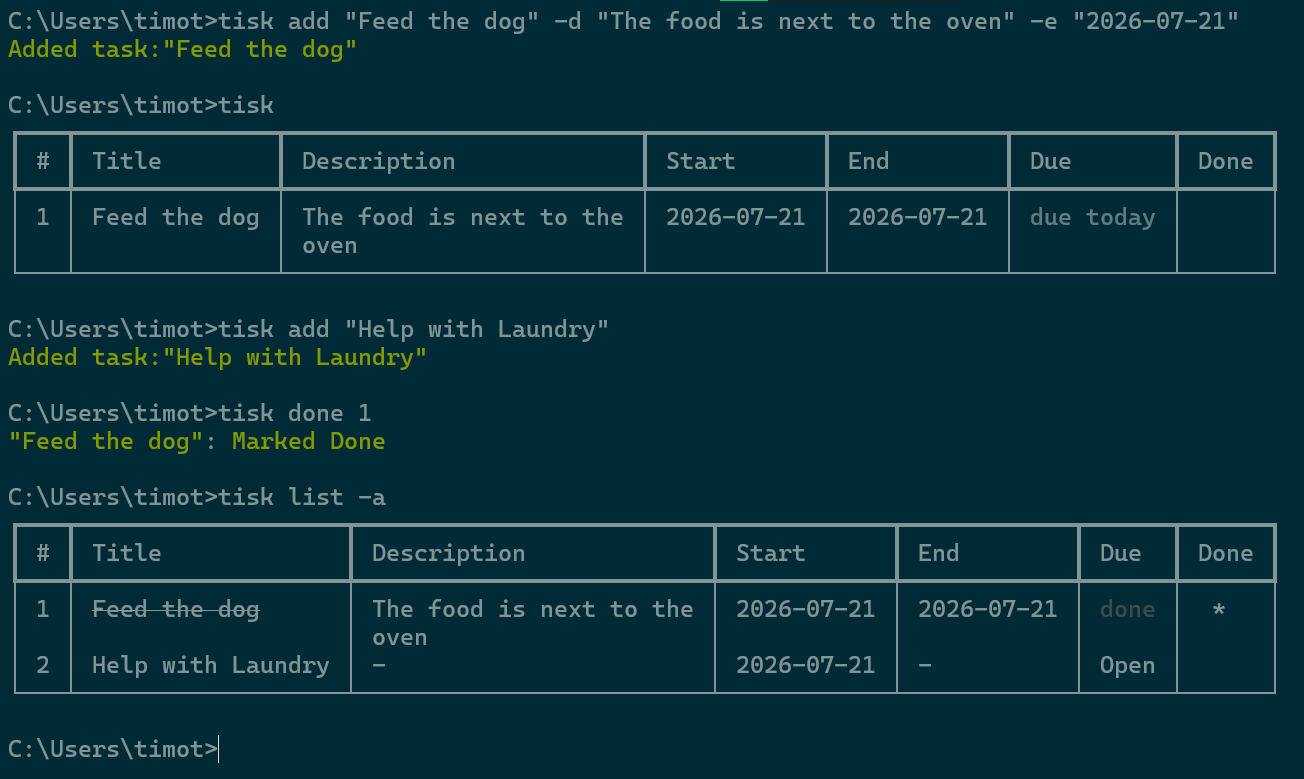Click the 'Marked Done' confirmation message
This screenshot has height=779, width=1304.
point(308,441)
